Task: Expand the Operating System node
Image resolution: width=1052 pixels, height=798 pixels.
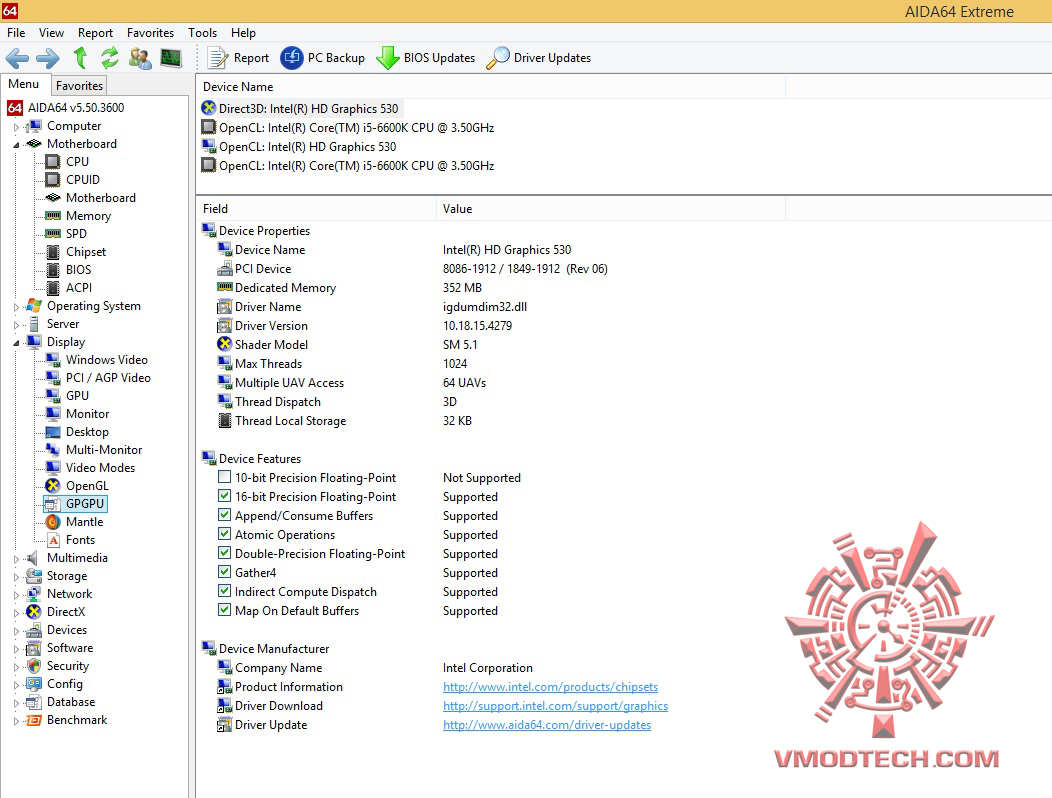Action: pyautogui.click(x=16, y=307)
